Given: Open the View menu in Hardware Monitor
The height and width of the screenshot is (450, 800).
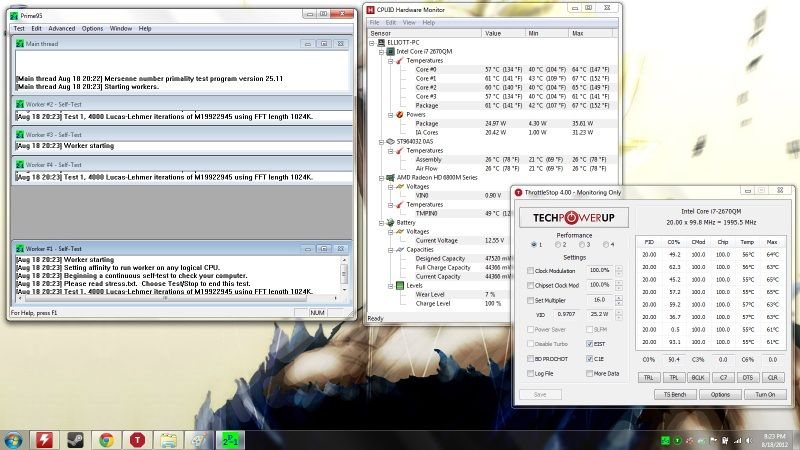Looking at the screenshot, I should coord(409,22).
